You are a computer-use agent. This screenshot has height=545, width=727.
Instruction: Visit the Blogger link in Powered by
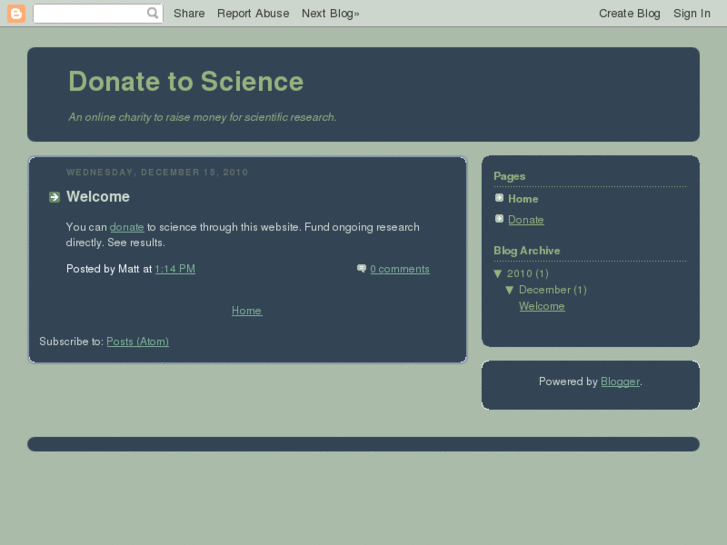620,382
